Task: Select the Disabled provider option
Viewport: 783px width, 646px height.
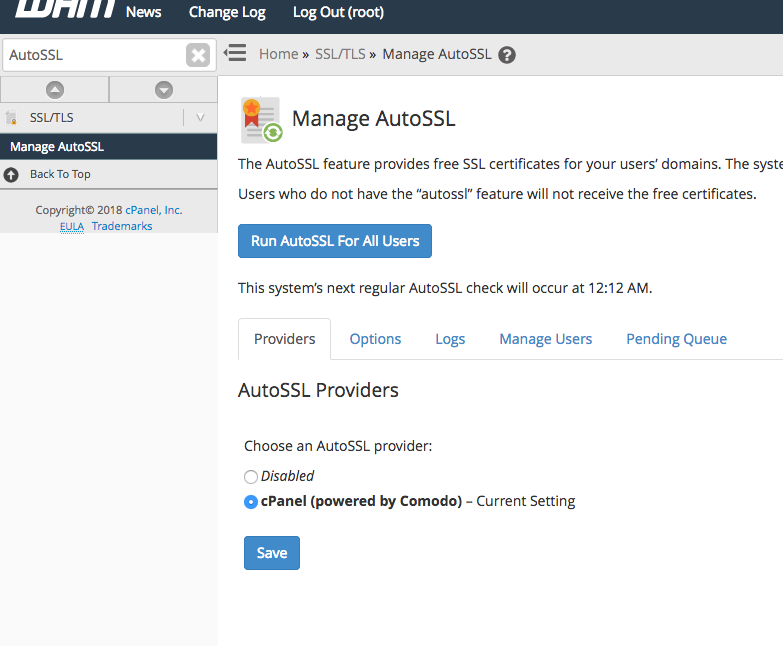Action: [251, 477]
